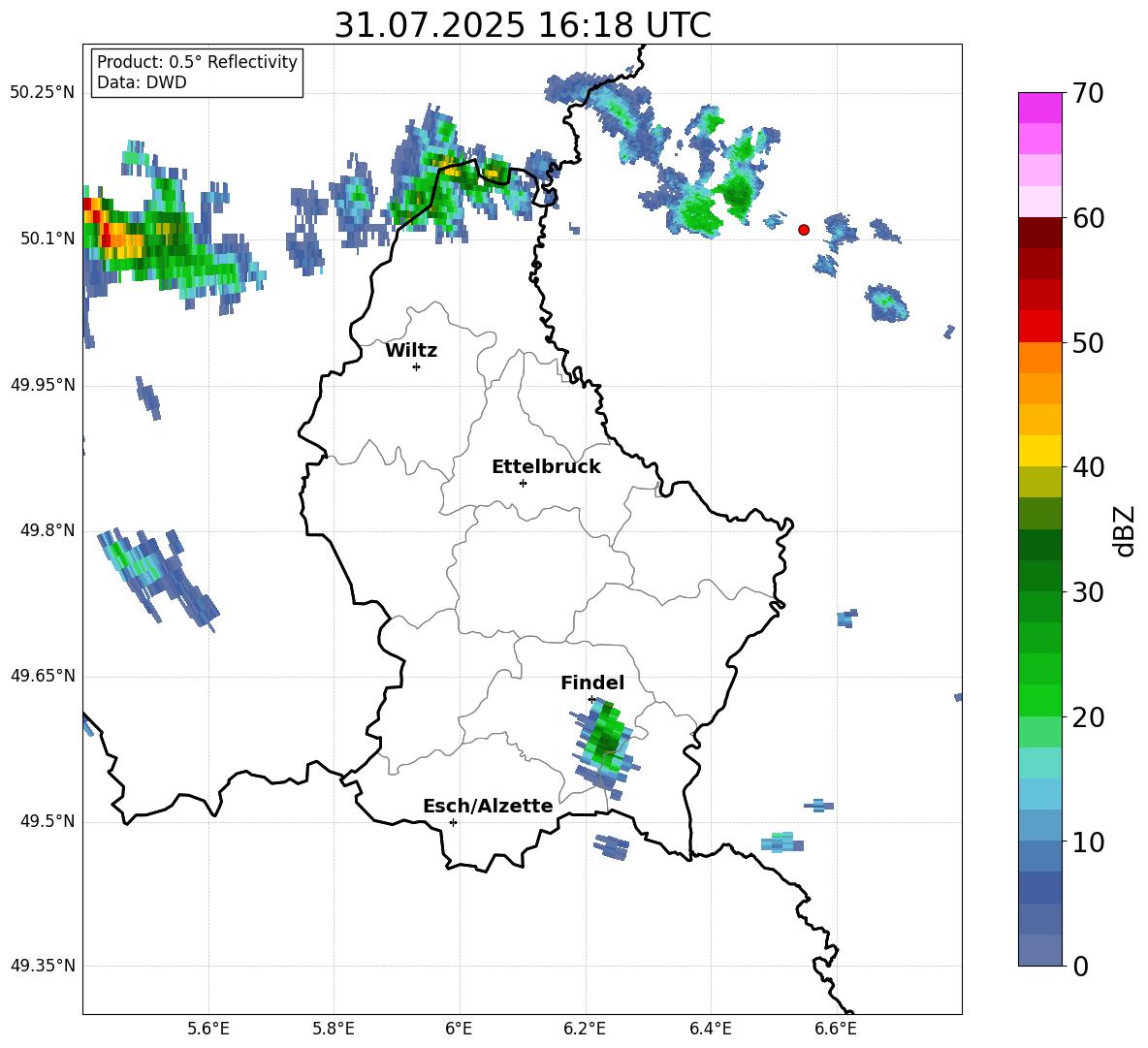Click the 50.1°N latitude label
Image resolution: width=1148 pixels, height=1048 pixels.
pos(47,238)
